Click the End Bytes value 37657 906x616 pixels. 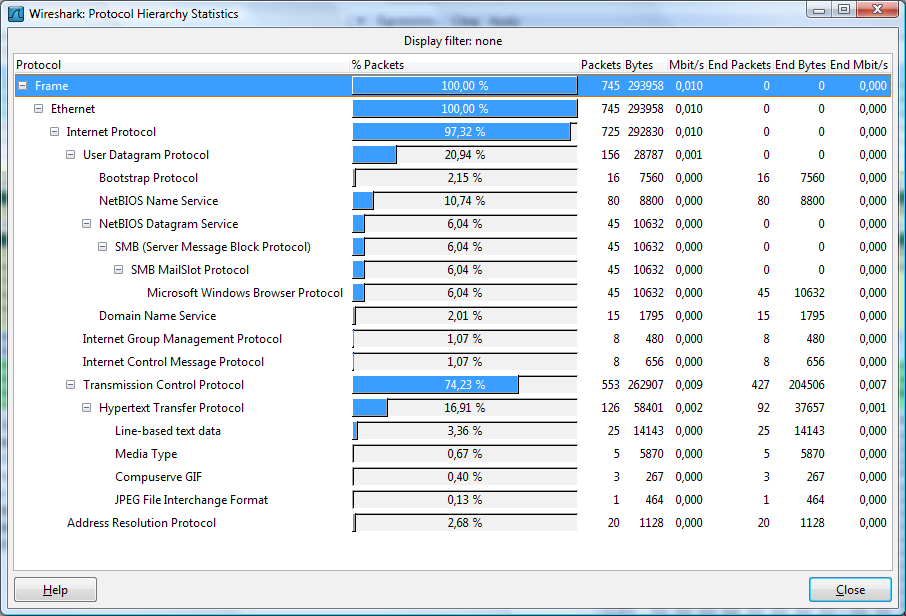pyautogui.click(x=810, y=408)
